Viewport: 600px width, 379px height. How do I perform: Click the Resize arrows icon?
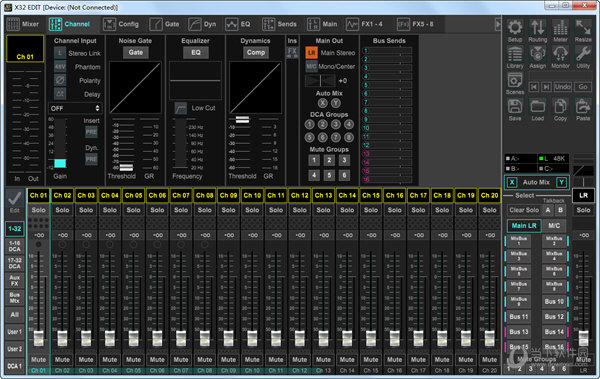[x=583, y=28]
